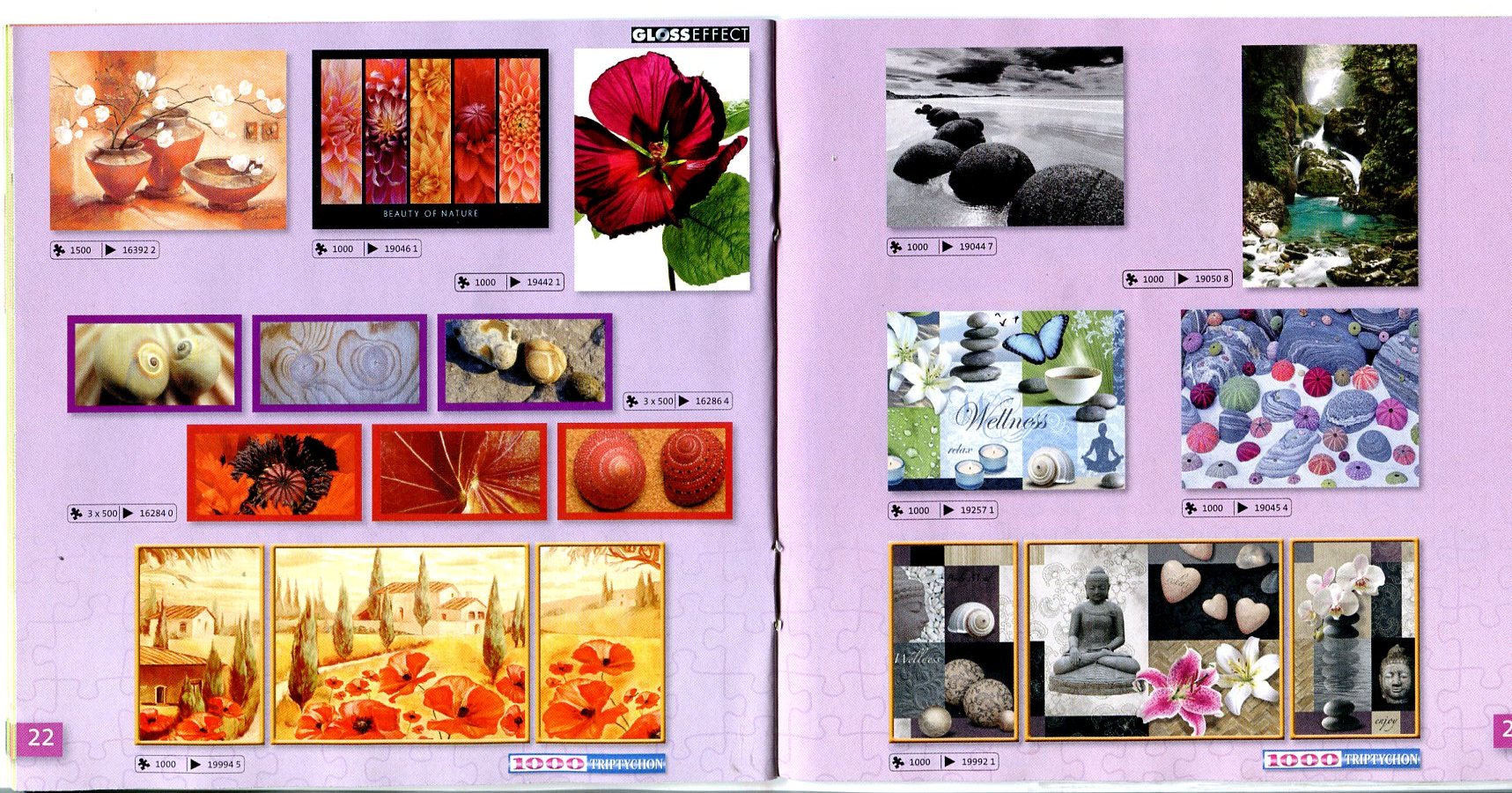
Task: Click the red sea urchin shells image
Action: [x=645, y=471]
